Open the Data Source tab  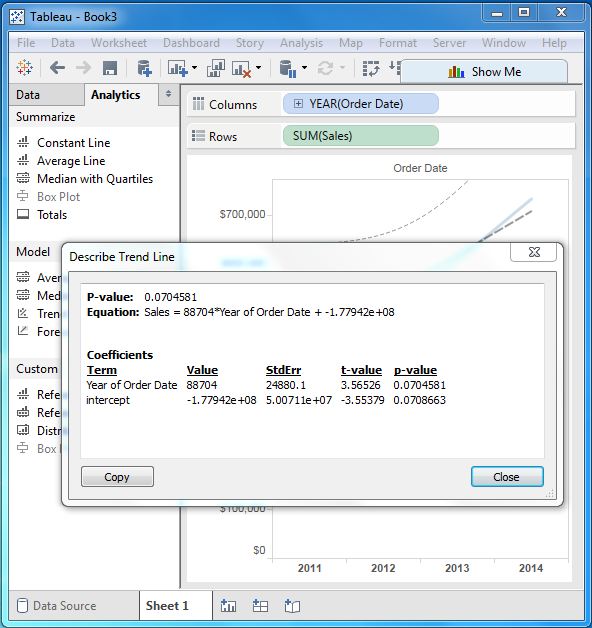(57, 606)
